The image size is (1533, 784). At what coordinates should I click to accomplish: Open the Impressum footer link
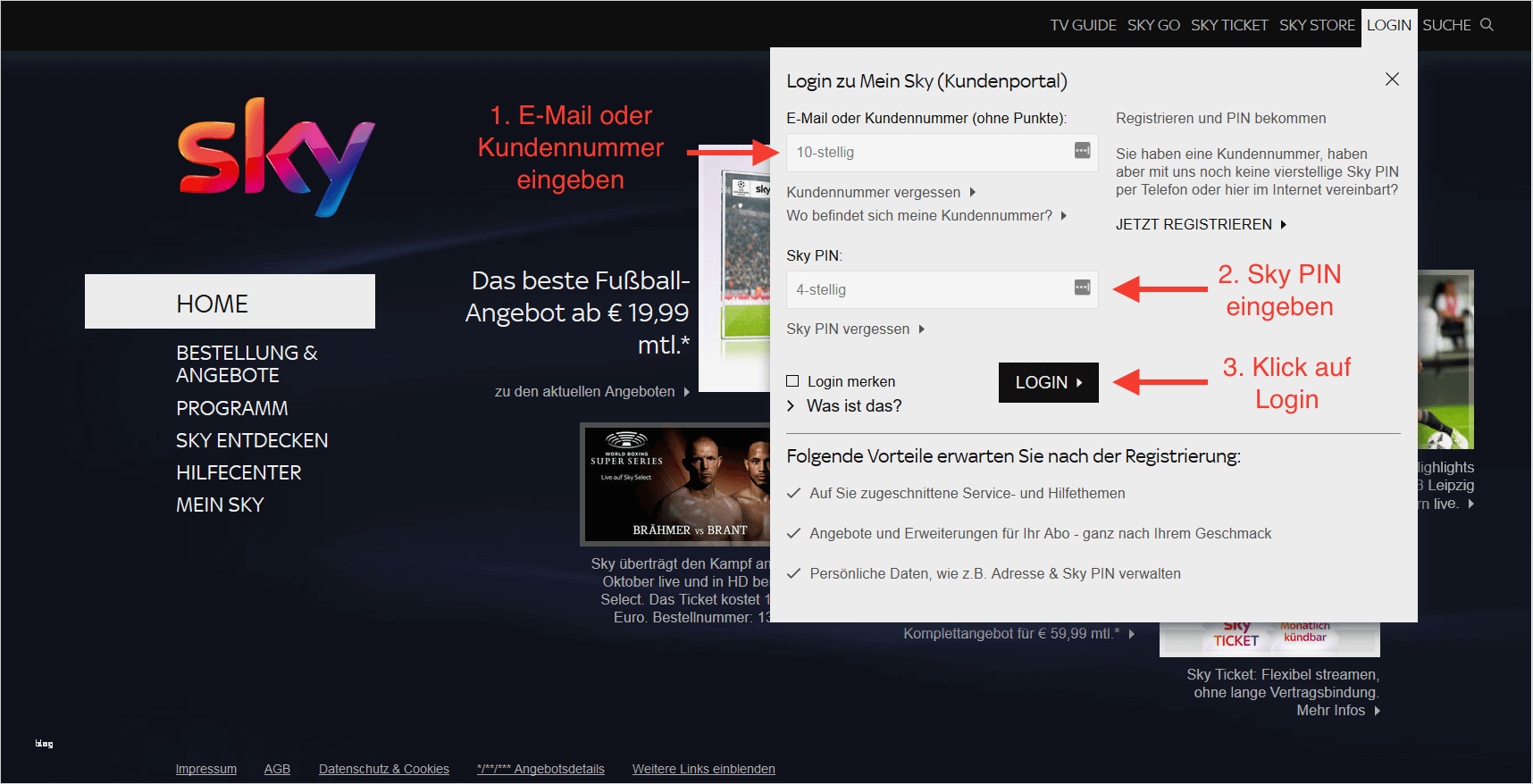pos(206,769)
